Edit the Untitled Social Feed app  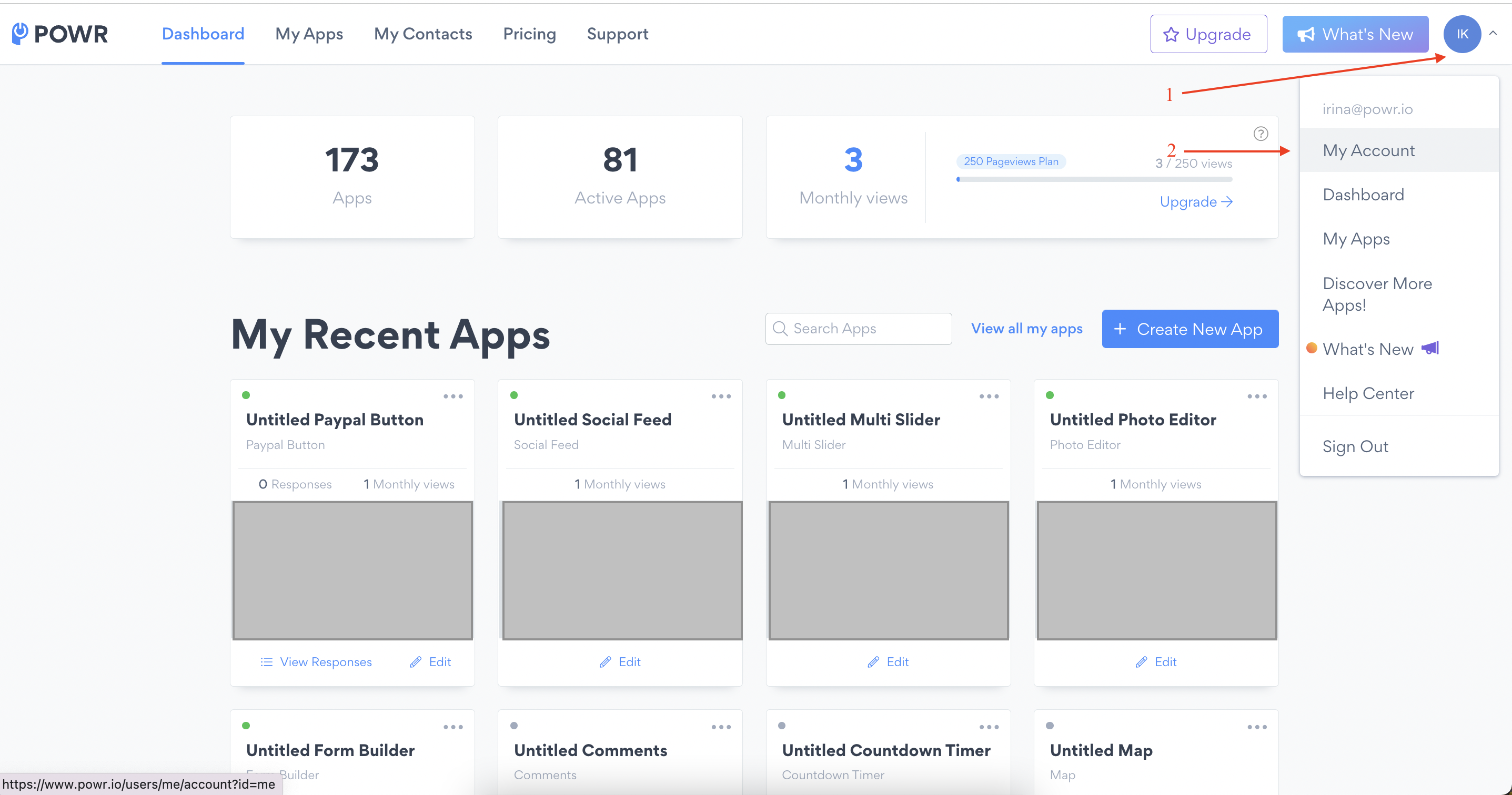pyautogui.click(x=620, y=662)
